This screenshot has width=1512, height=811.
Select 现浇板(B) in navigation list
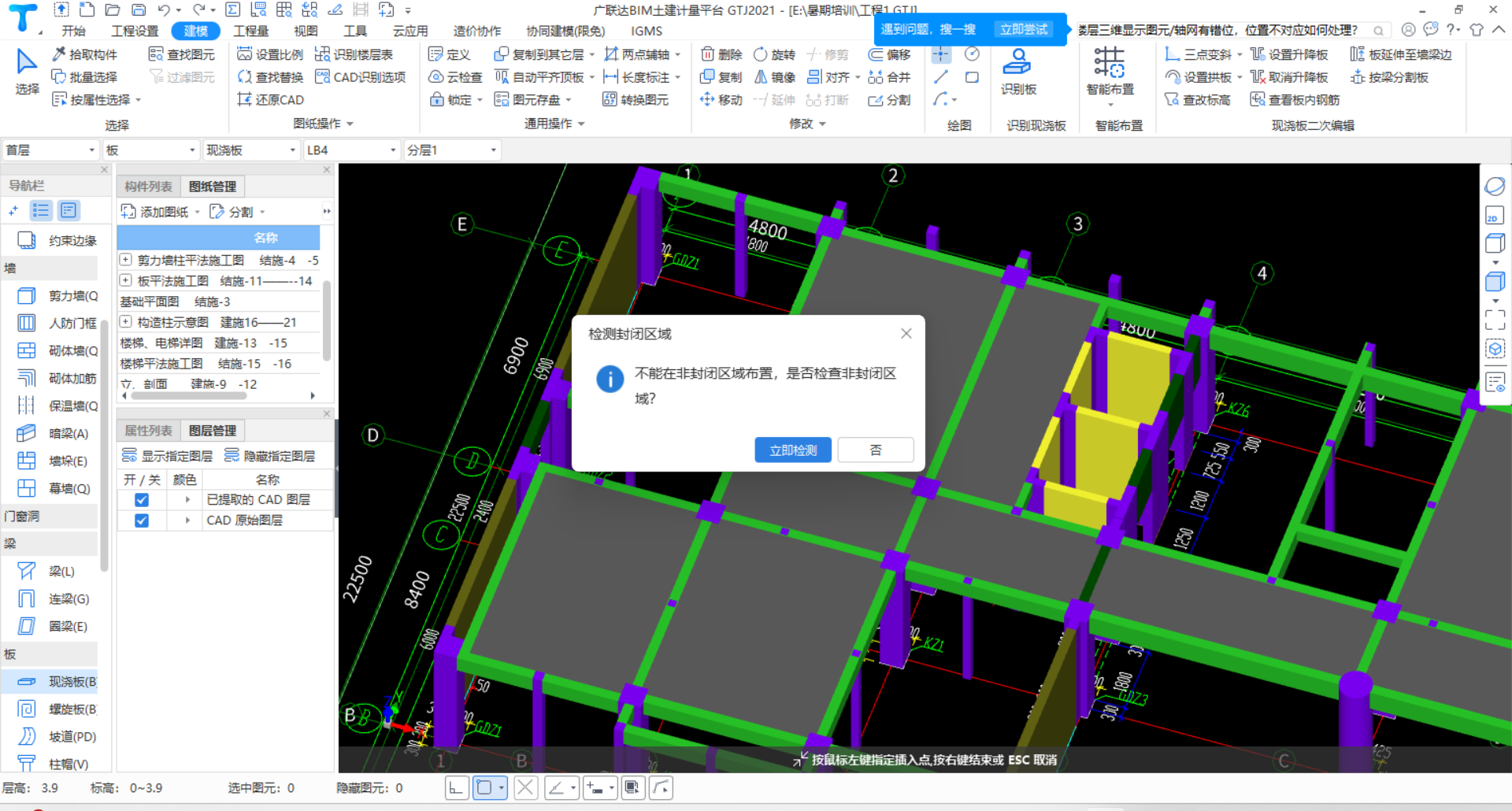(x=57, y=682)
